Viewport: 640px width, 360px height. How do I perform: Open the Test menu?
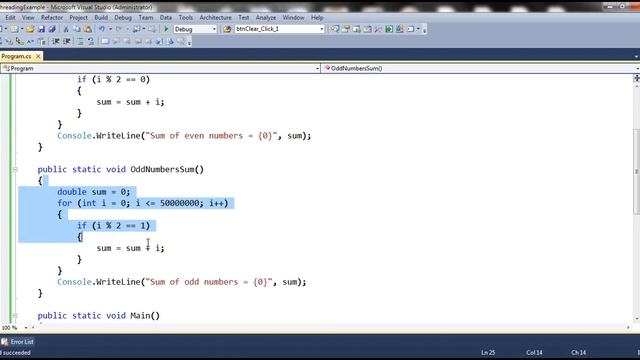click(x=244, y=18)
